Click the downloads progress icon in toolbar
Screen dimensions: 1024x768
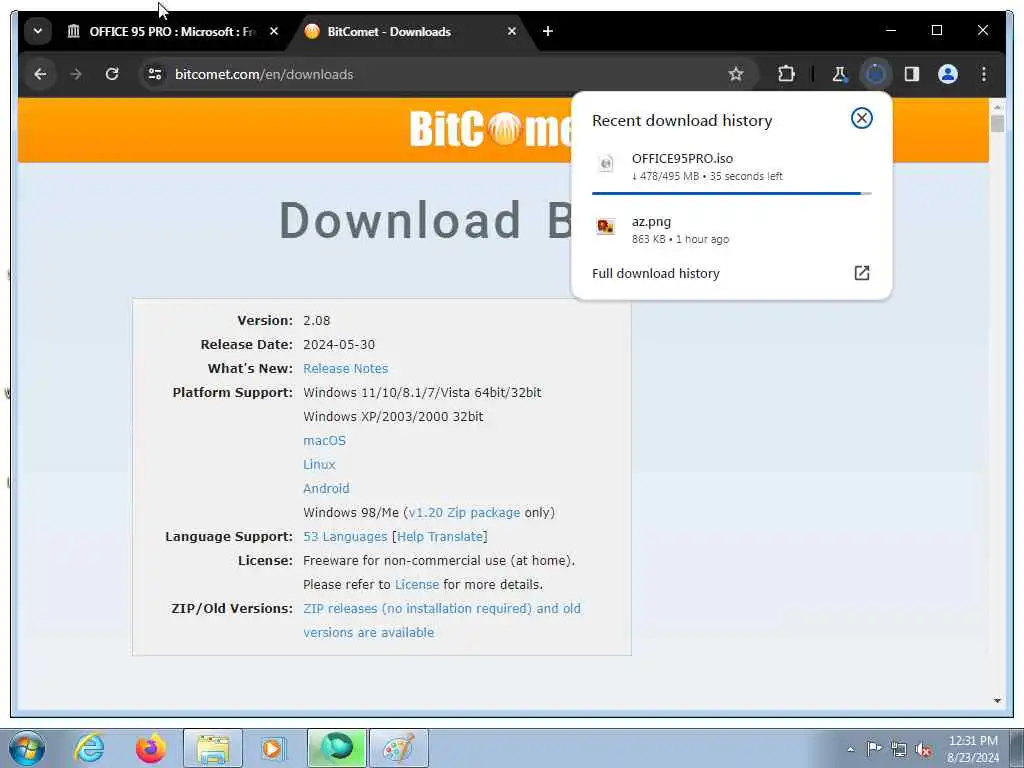pos(875,74)
